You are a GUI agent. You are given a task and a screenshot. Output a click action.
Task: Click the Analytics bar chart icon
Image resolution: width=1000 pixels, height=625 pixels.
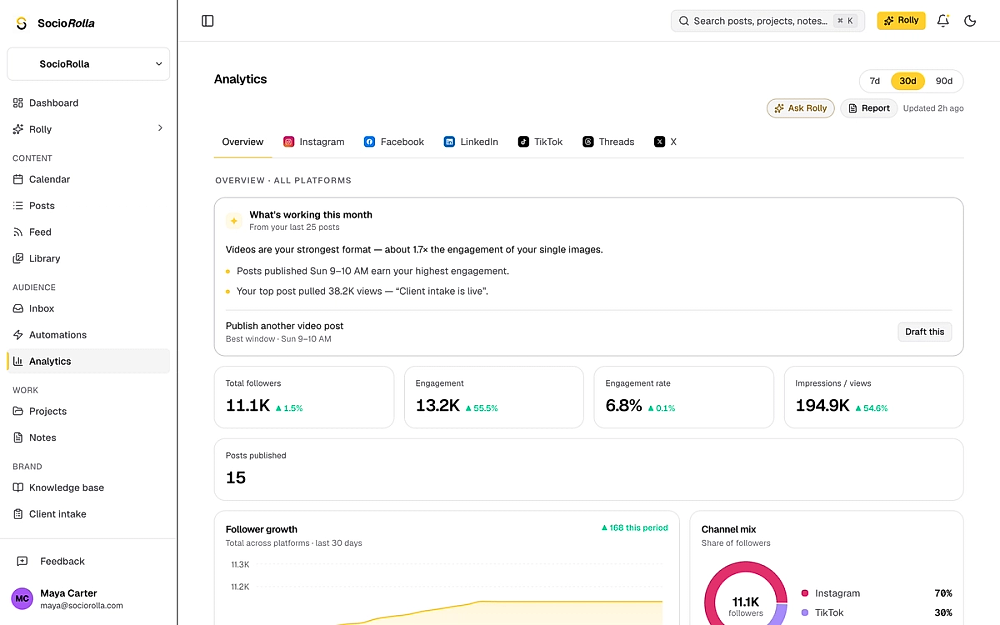pos(18,361)
